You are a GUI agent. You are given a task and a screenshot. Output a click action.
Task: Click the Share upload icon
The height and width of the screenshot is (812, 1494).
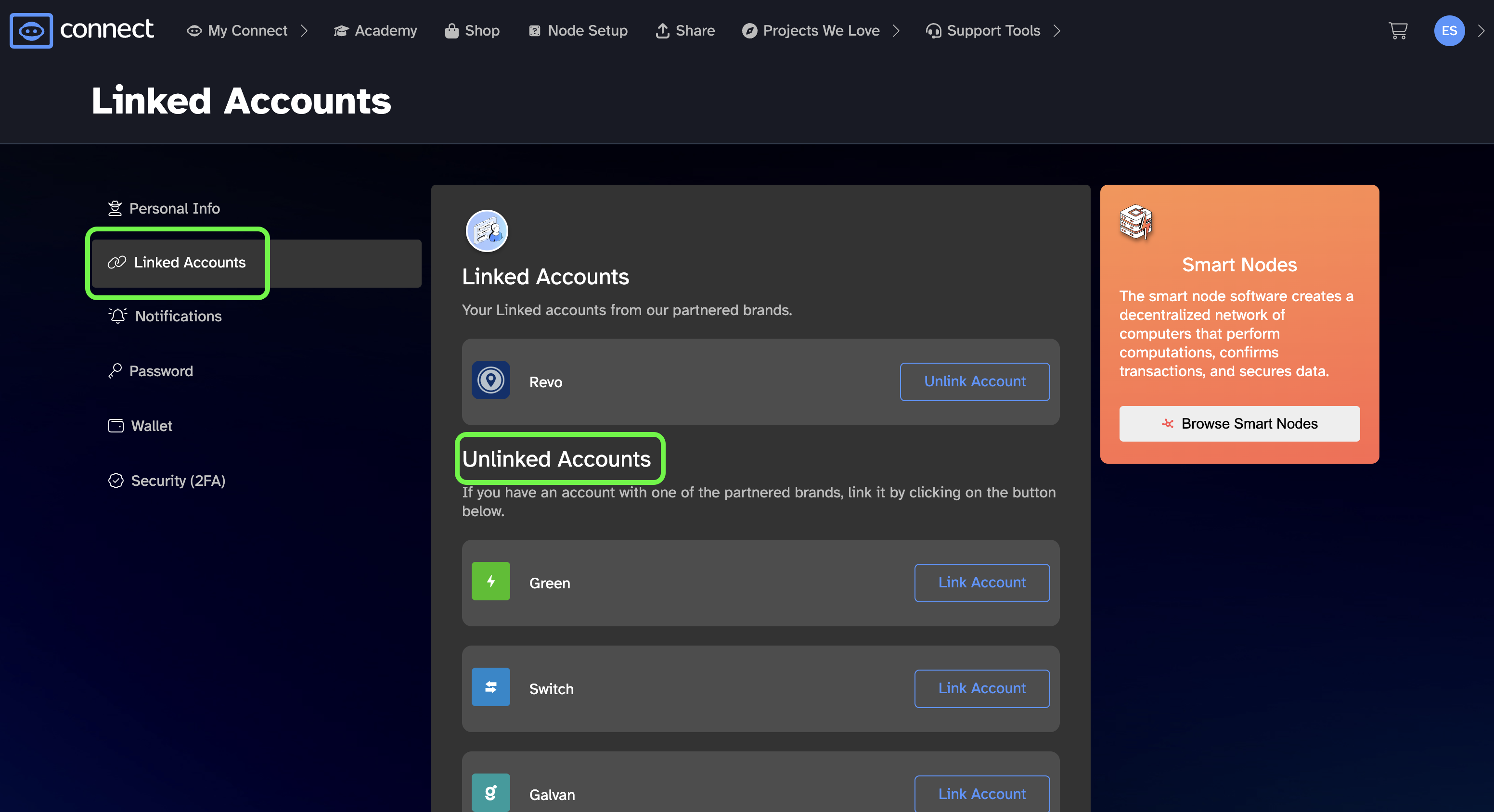(662, 31)
